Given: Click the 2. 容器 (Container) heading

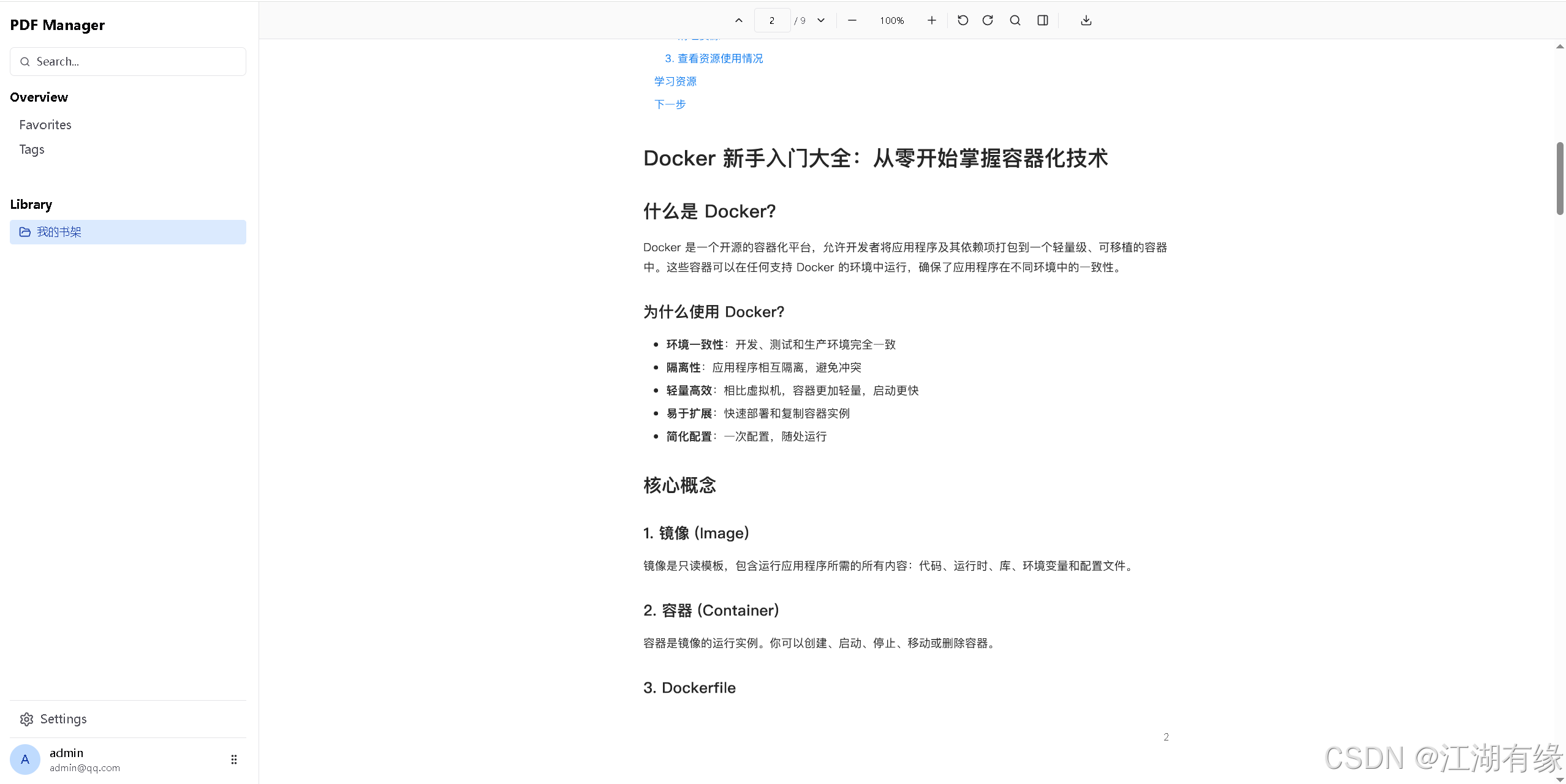Looking at the screenshot, I should pos(711,610).
